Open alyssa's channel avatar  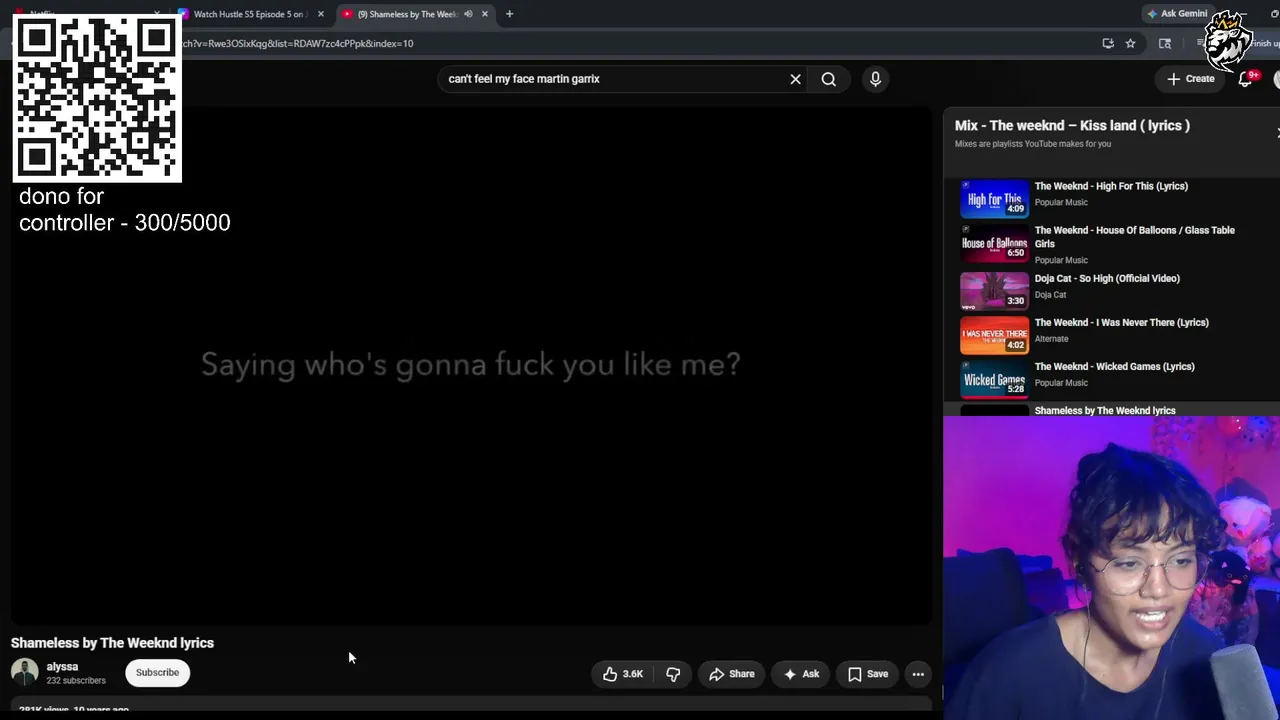click(25, 672)
